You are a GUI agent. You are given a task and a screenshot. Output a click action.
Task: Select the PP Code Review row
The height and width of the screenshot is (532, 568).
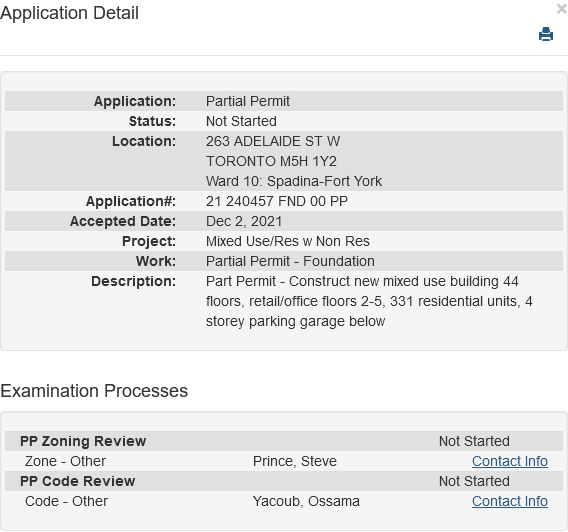pos(284,481)
